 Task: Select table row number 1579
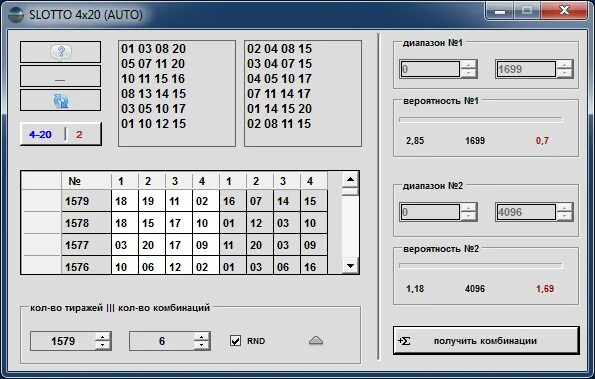click(x=86, y=201)
